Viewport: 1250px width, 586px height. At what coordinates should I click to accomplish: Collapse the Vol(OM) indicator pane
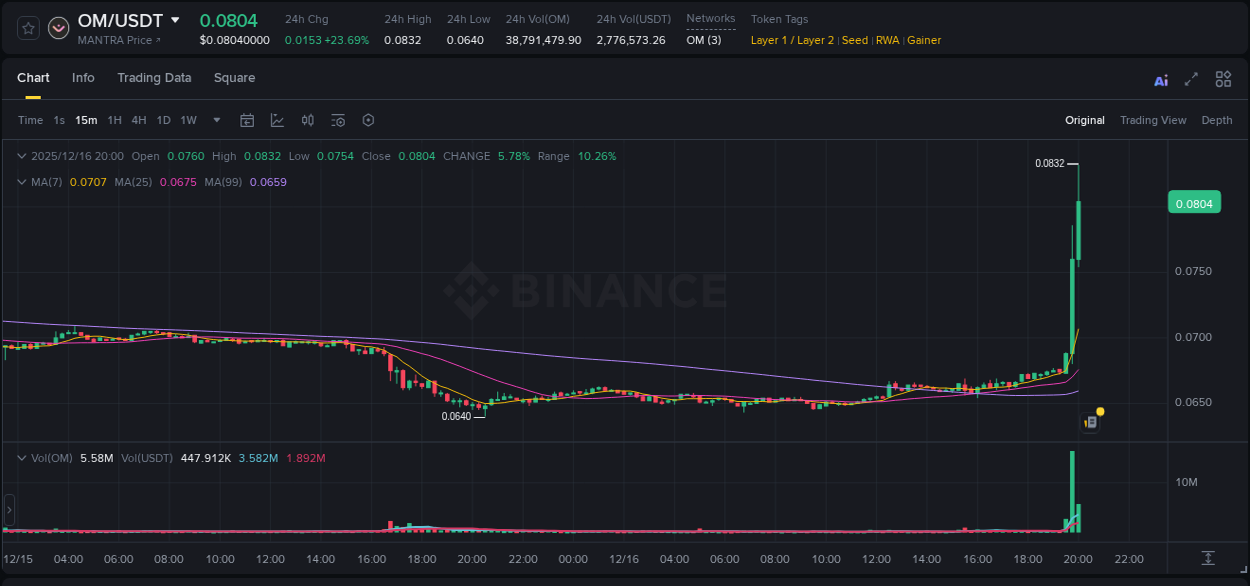tap(22, 458)
